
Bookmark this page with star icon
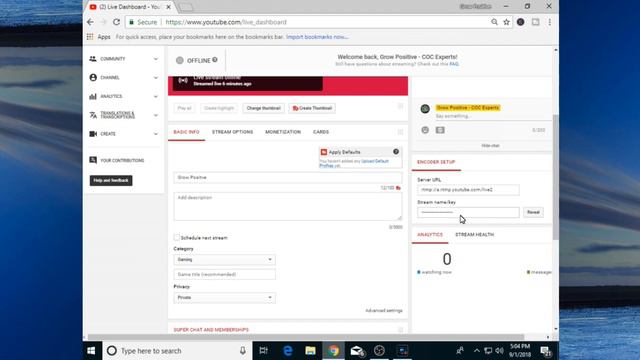pyautogui.click(x=507, y=22)
